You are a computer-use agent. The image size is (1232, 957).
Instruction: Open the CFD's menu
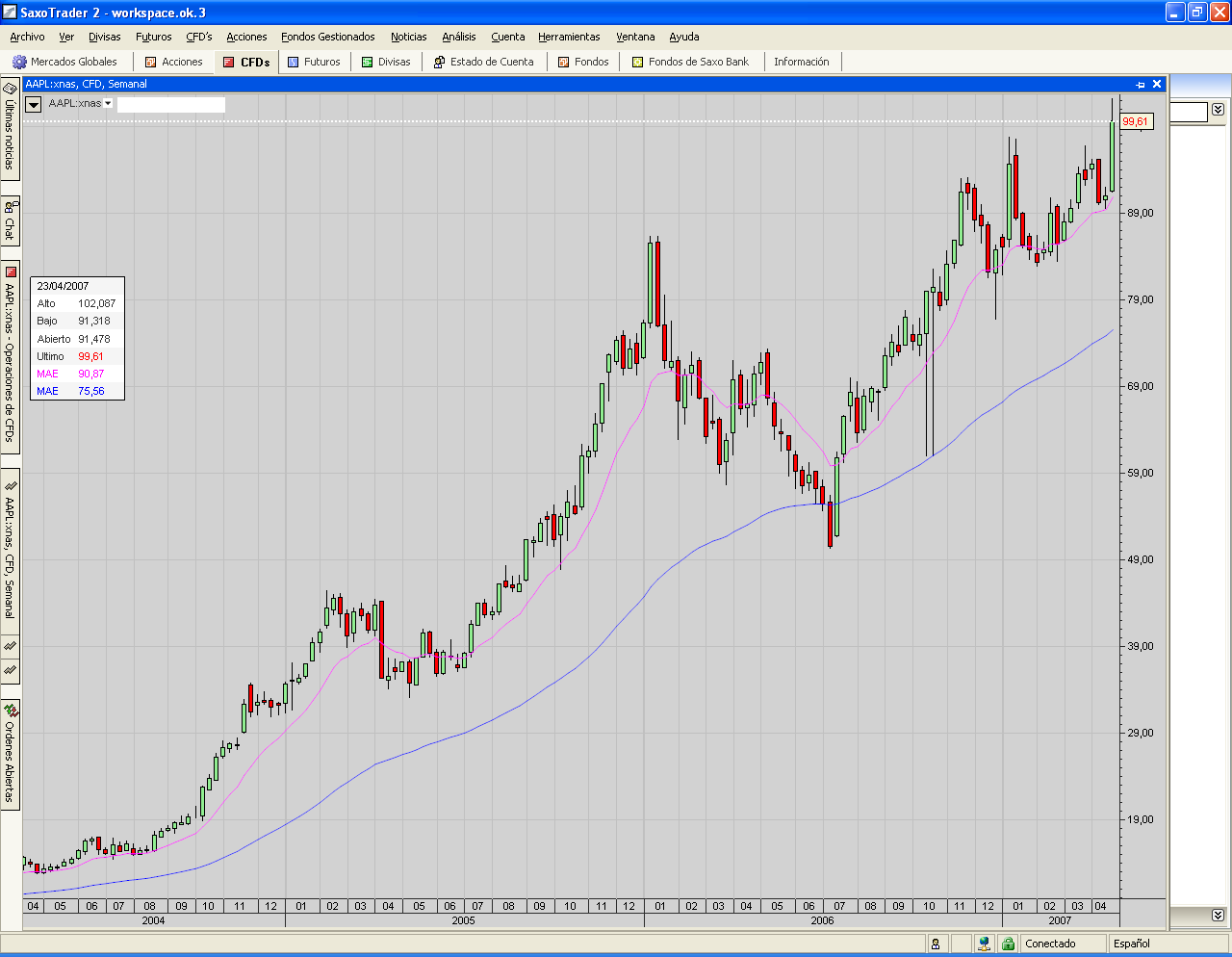point(199,37)
